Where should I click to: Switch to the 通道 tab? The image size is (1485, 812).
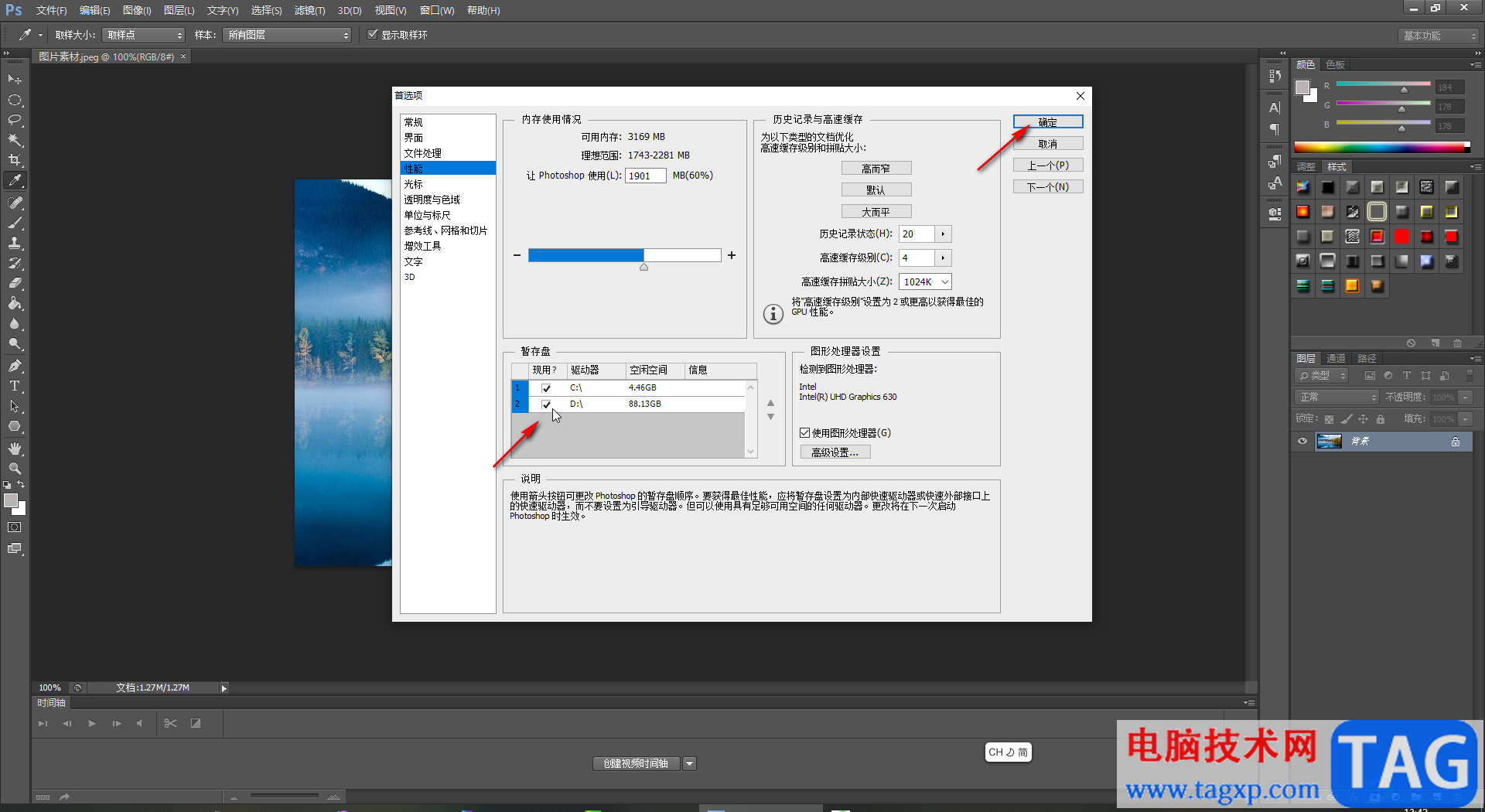pos(1336,358)
